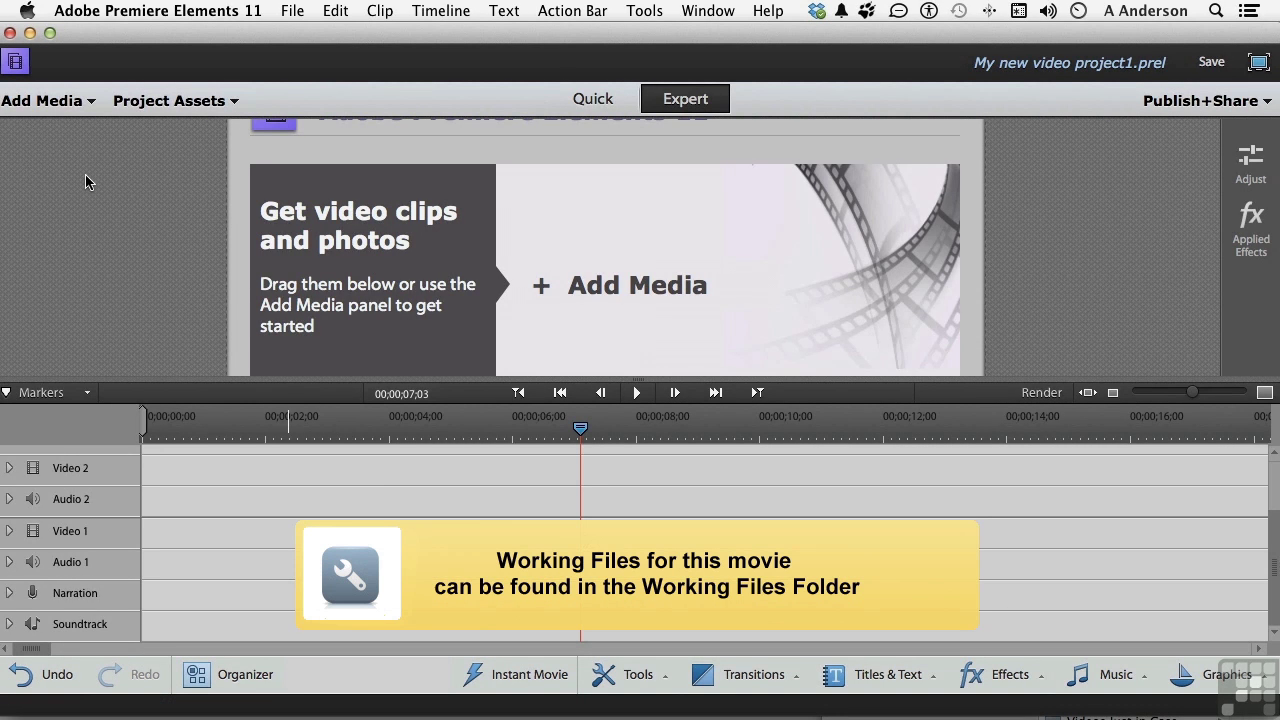
Task: Click the Undo arrow icon
Action: [x=21, y=675]
